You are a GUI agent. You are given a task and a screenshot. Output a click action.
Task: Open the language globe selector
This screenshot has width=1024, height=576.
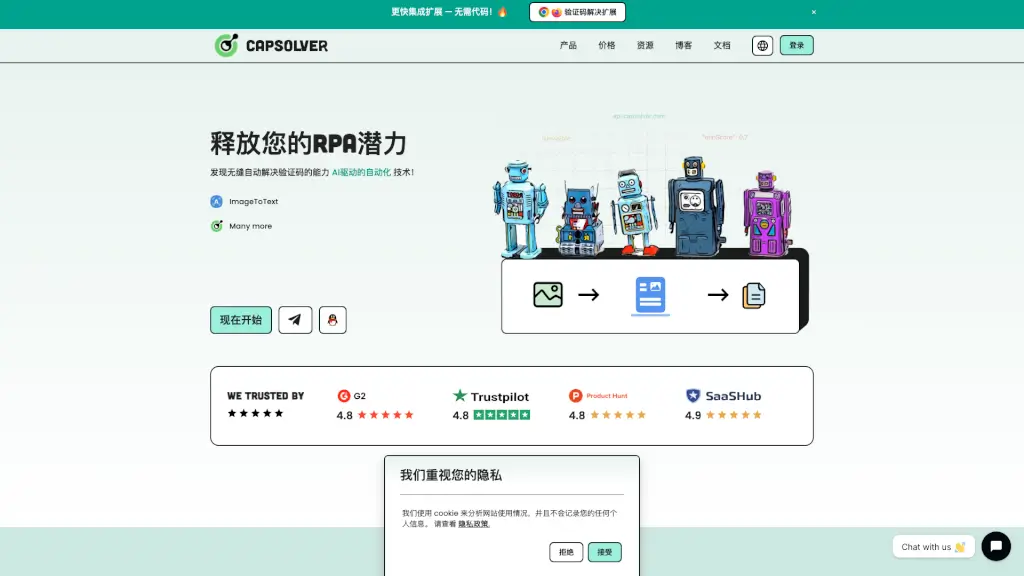pos(762,45)
